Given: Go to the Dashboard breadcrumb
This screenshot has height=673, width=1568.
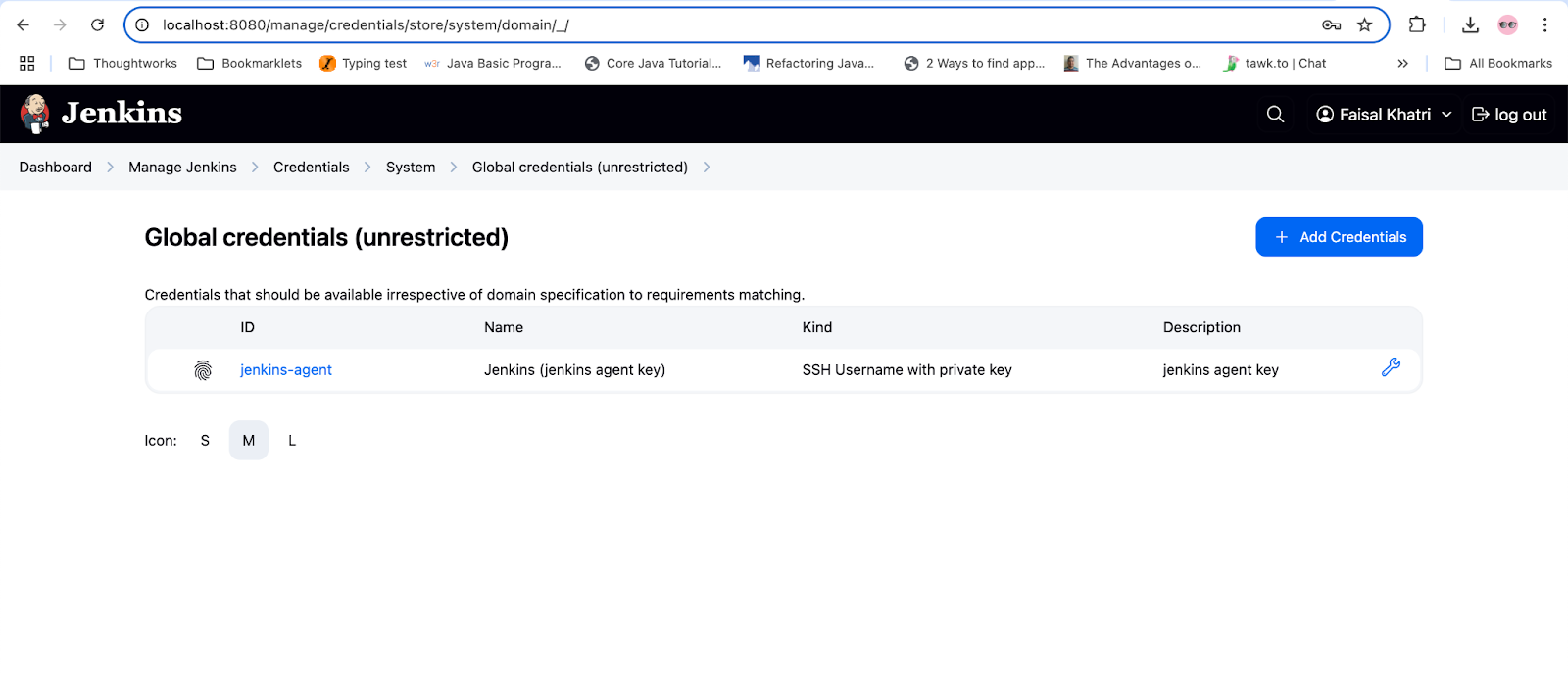Looking at the screenshot, I should [x=56, y=168].
